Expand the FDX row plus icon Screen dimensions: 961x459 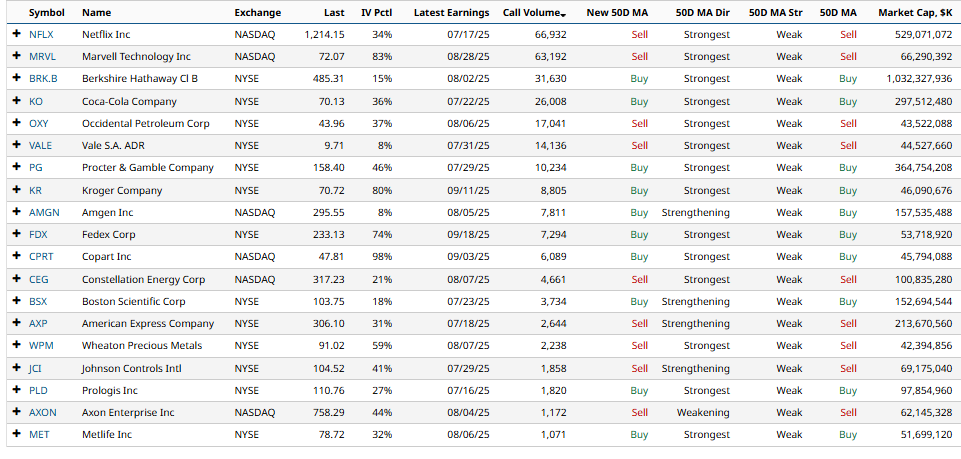17,234
